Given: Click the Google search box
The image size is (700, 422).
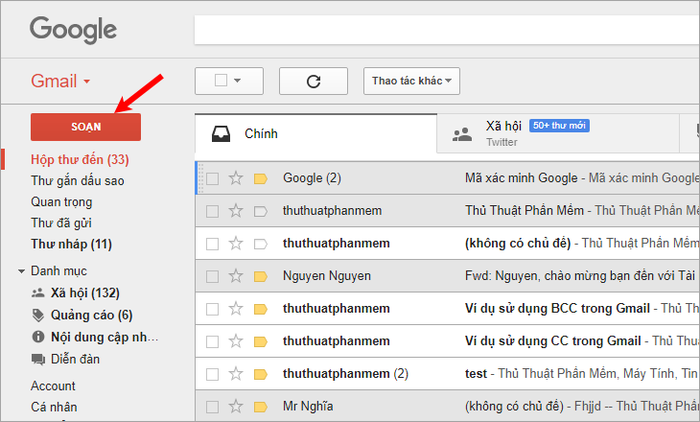Looking at the screenshot, I should coord(447,30).
